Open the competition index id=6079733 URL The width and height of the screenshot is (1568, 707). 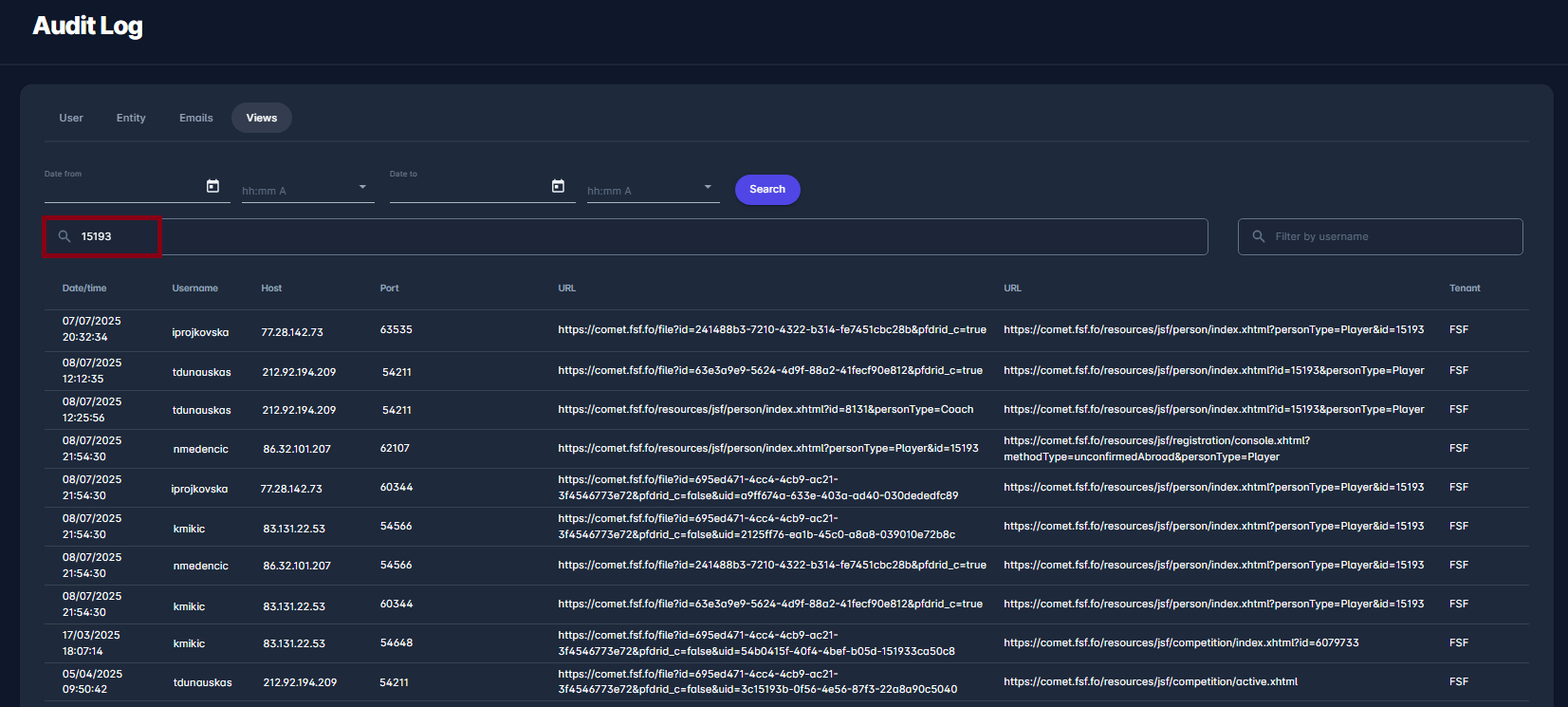[1181, 642]
